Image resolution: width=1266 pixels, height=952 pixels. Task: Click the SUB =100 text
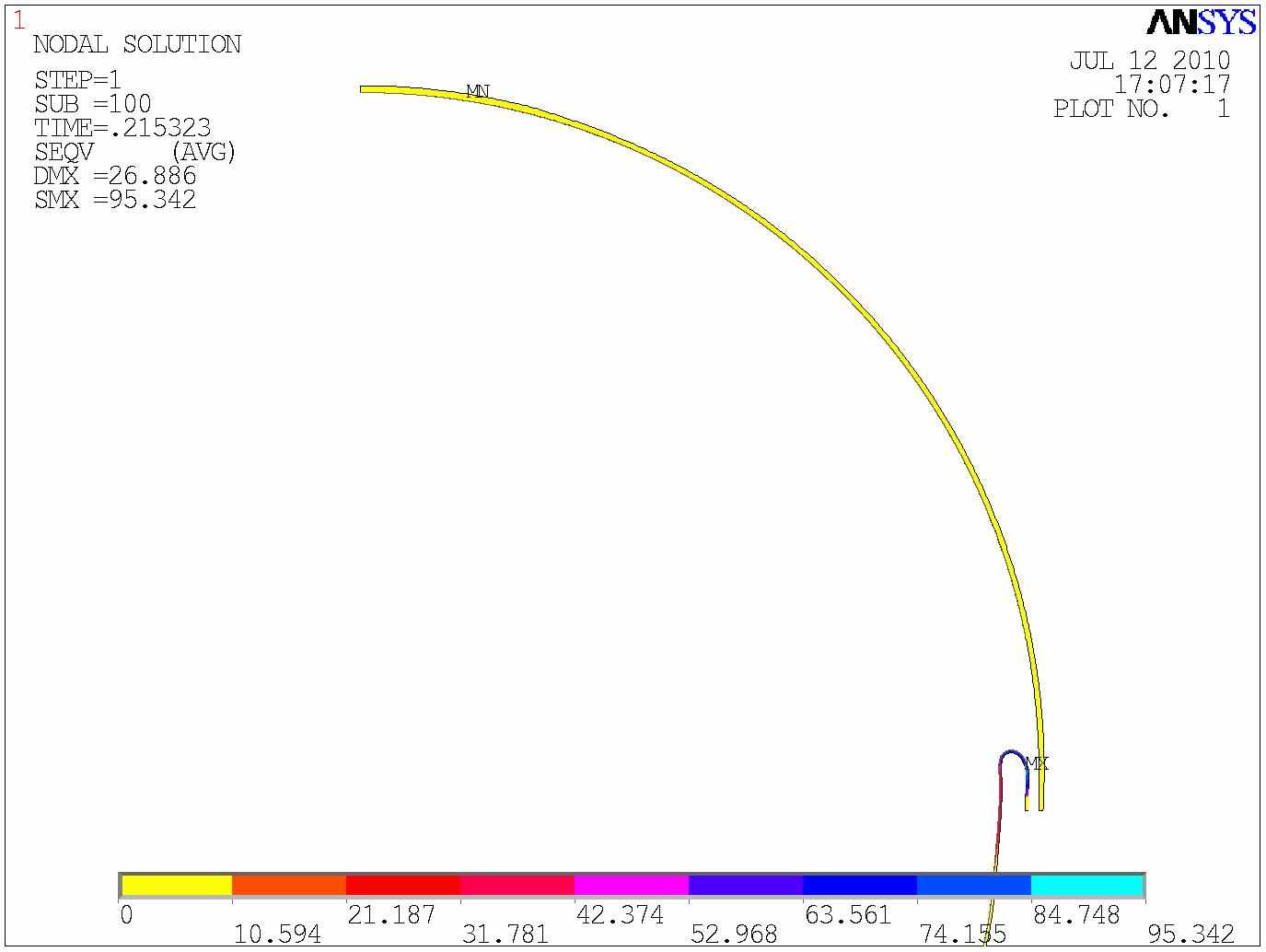click(93, 103)
